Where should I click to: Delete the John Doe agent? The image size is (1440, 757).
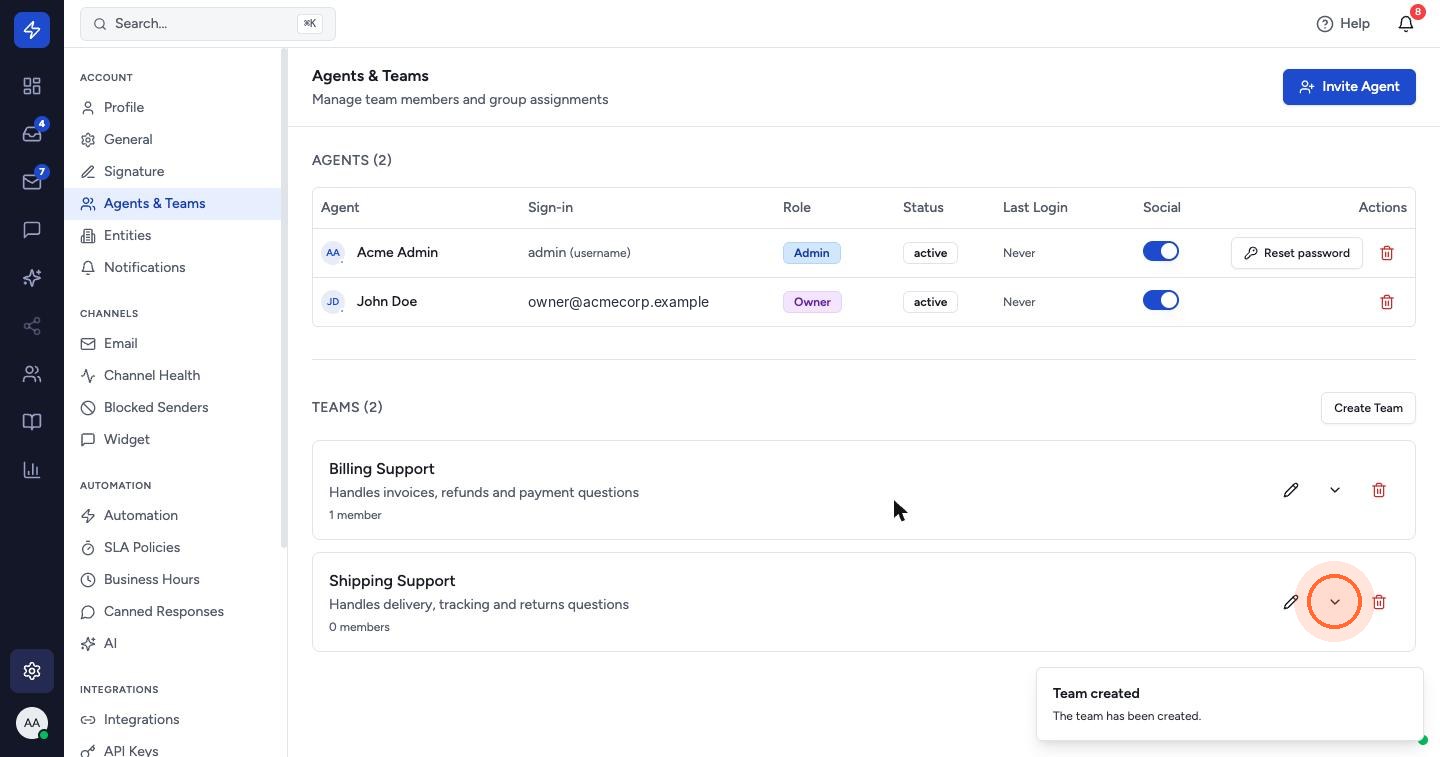[x=1387, y=302]
